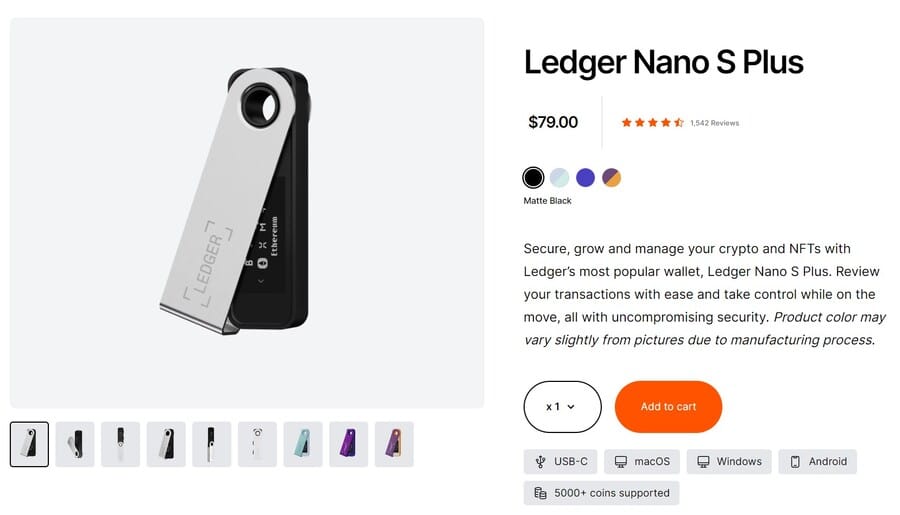Select the purple and orange color swatch
900x515 pixels.
pyautogui.click(x=612, y=177)
